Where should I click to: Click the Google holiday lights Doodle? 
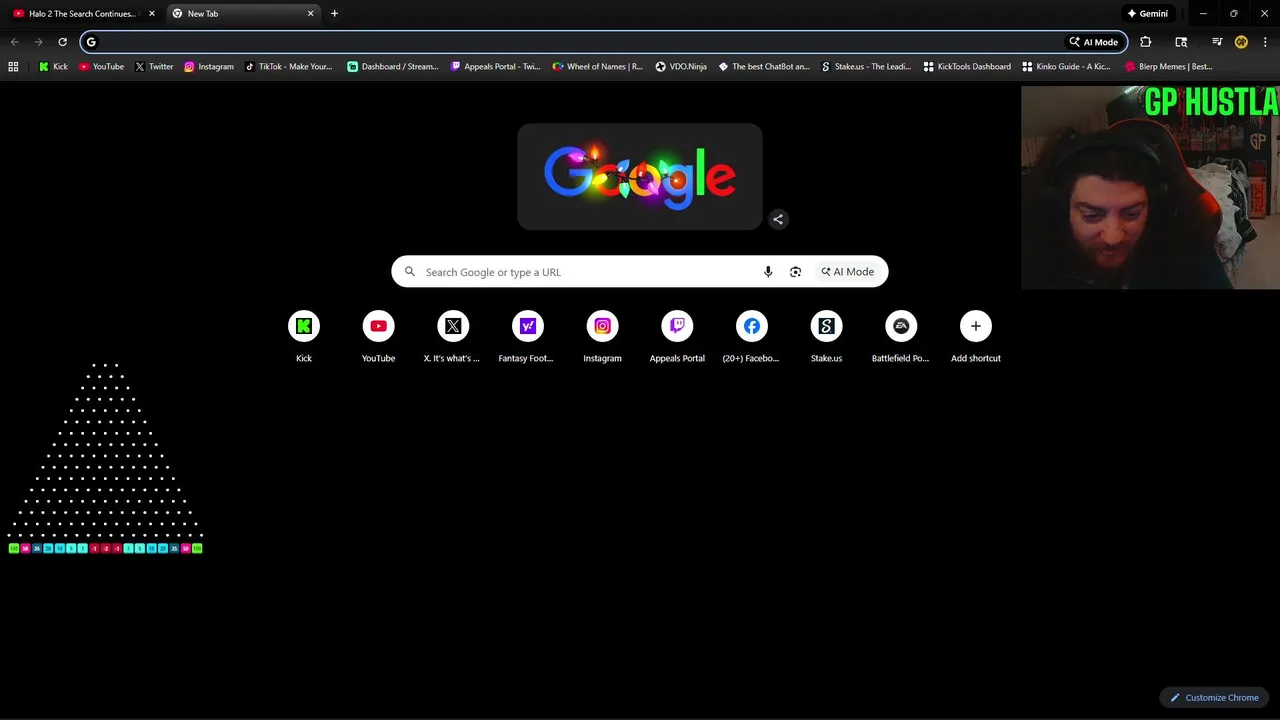pyautogui.click(x=640, y=177)
